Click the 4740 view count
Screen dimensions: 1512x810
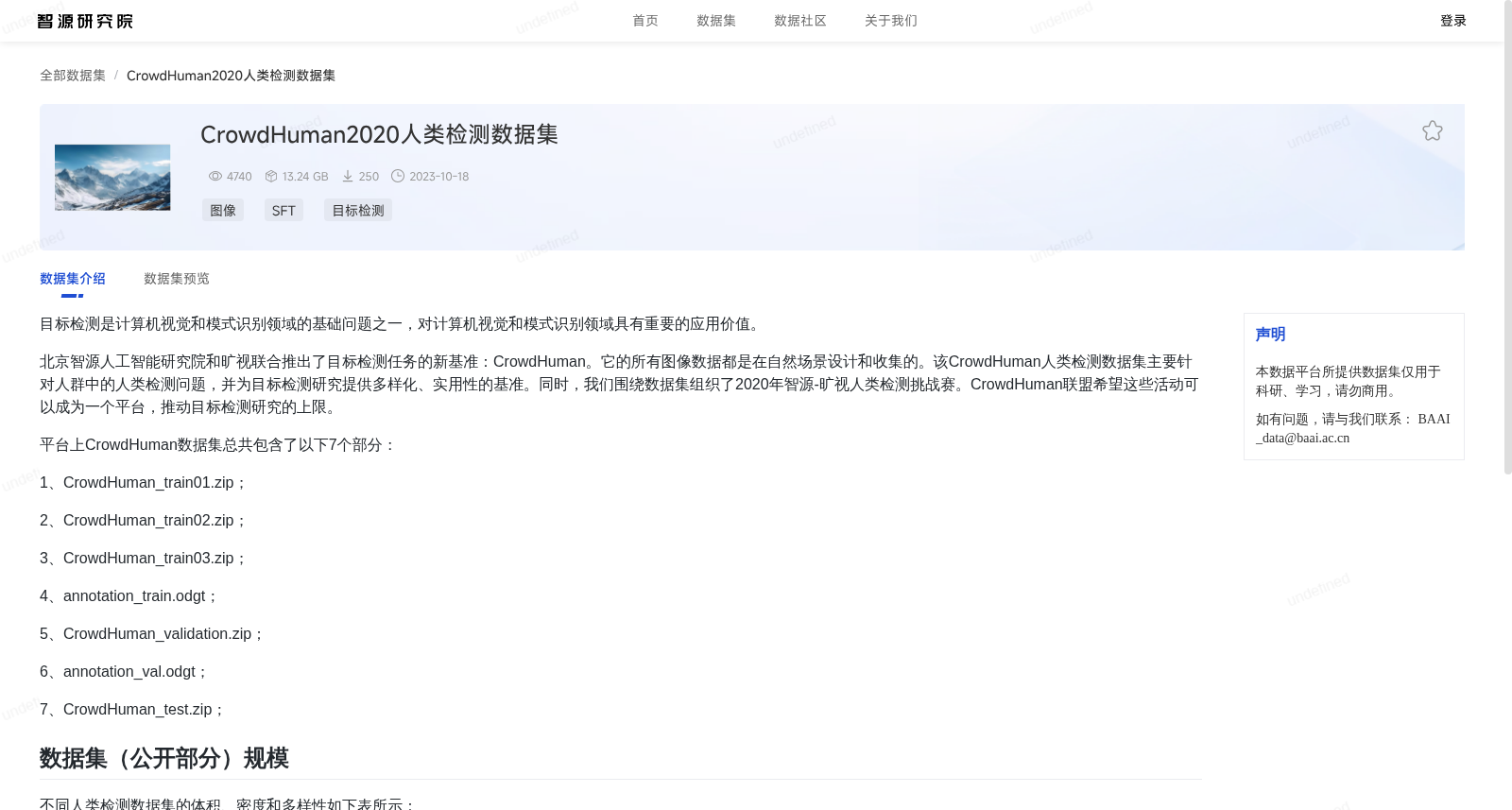(x=239, y=177)
